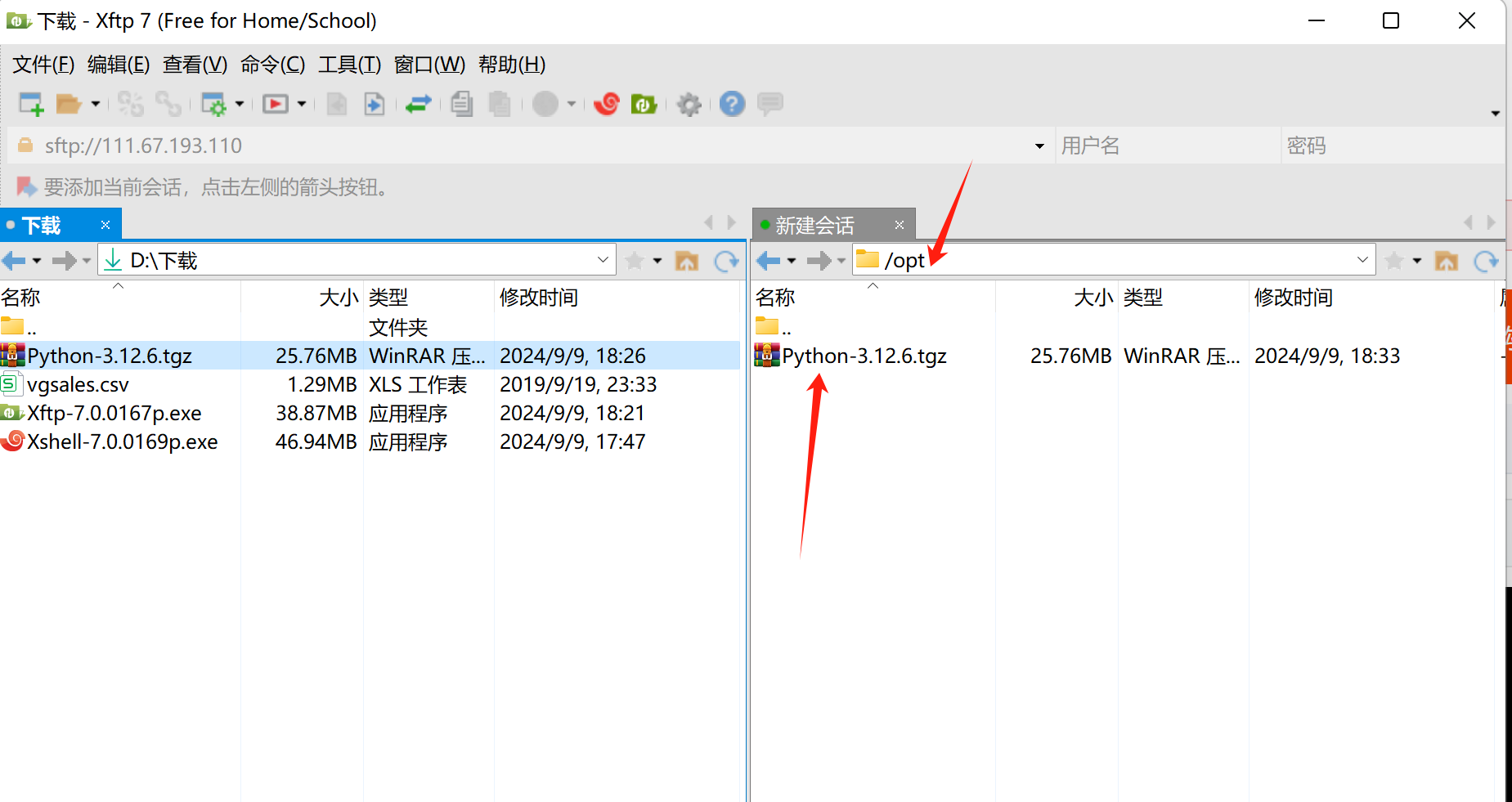Select local Python-3.12.6.tgz file
Screen dimensions: 1512x802
[370, 356]
